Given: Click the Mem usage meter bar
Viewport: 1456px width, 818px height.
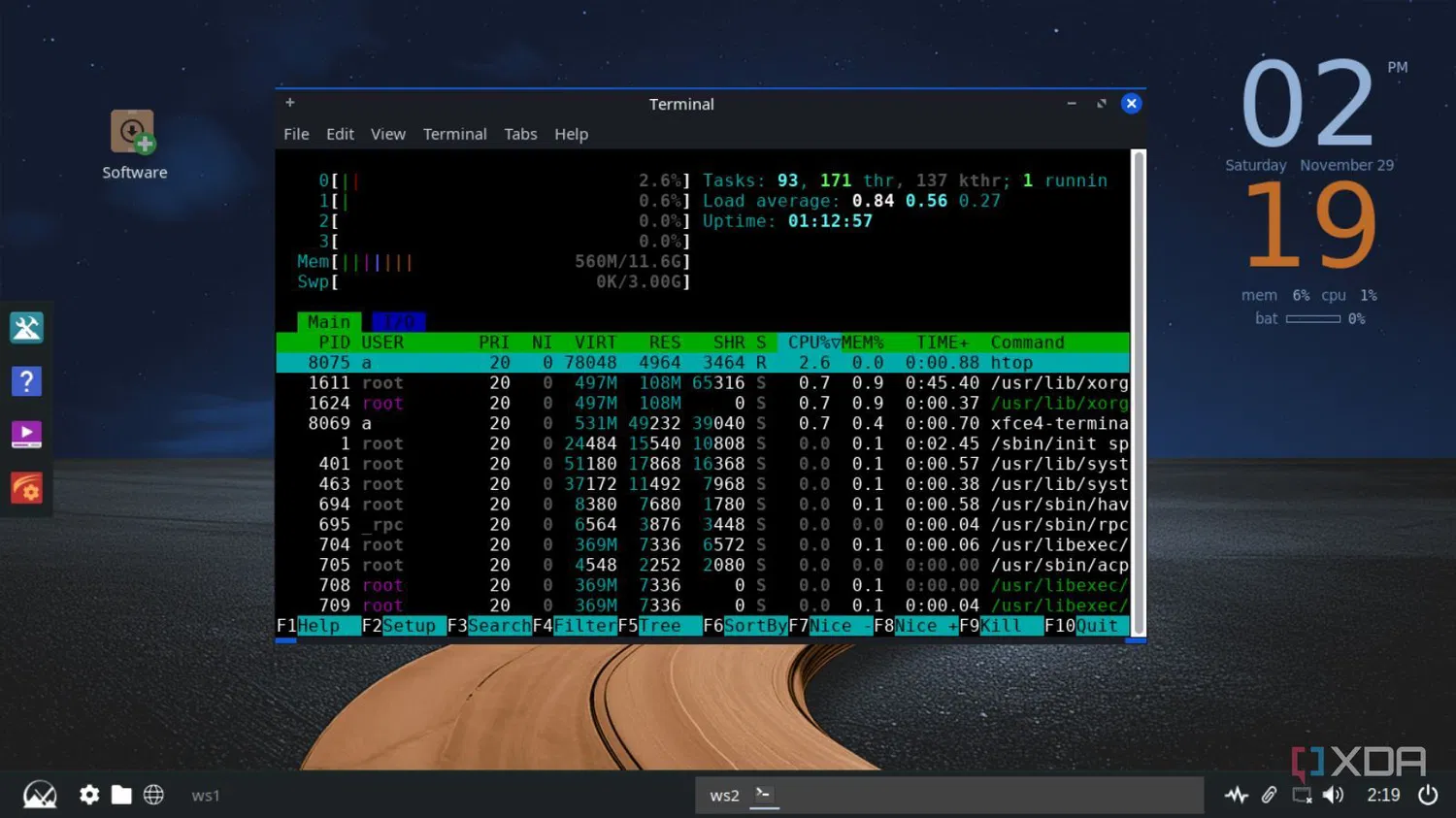Looking at the screenshot, I should click(x=493, y=262).
